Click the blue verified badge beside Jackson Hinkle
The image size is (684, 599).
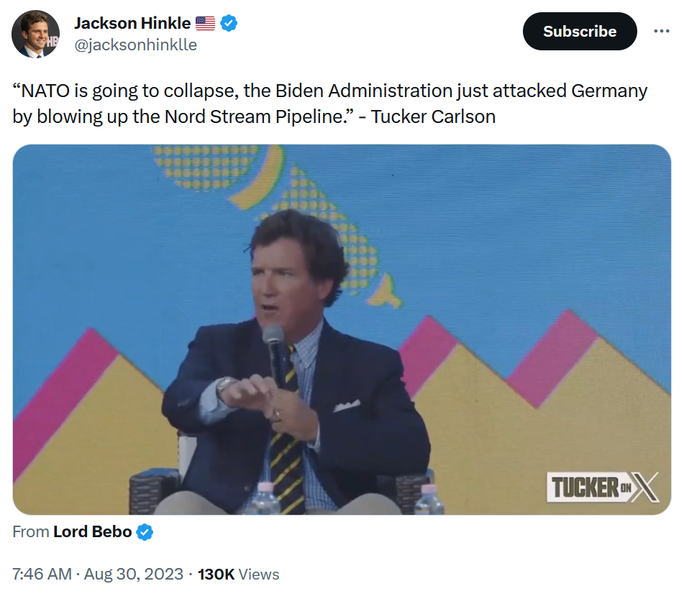point(229,23)
